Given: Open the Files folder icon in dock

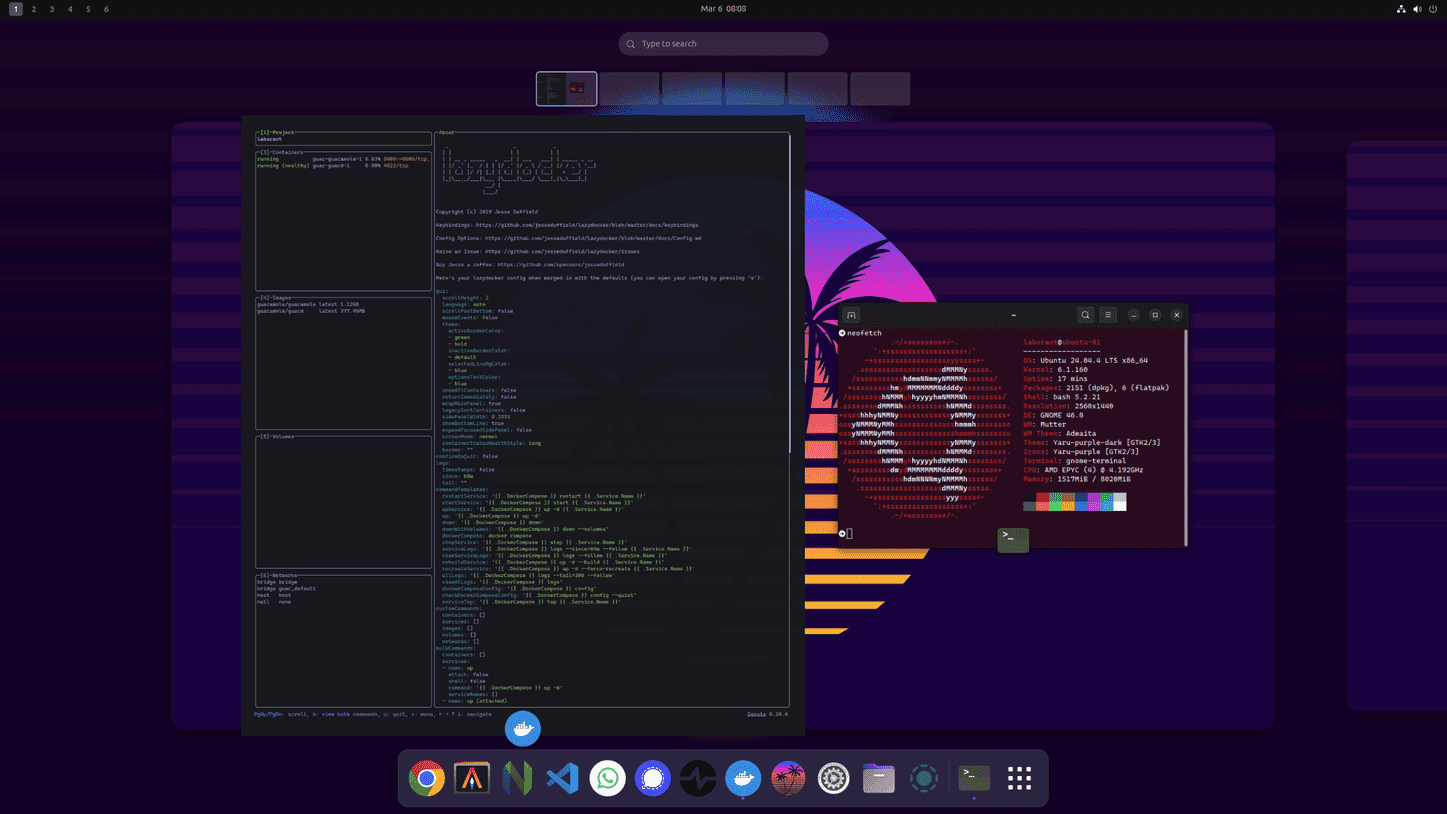Looking at the screenshot, I should coord(878,778).
